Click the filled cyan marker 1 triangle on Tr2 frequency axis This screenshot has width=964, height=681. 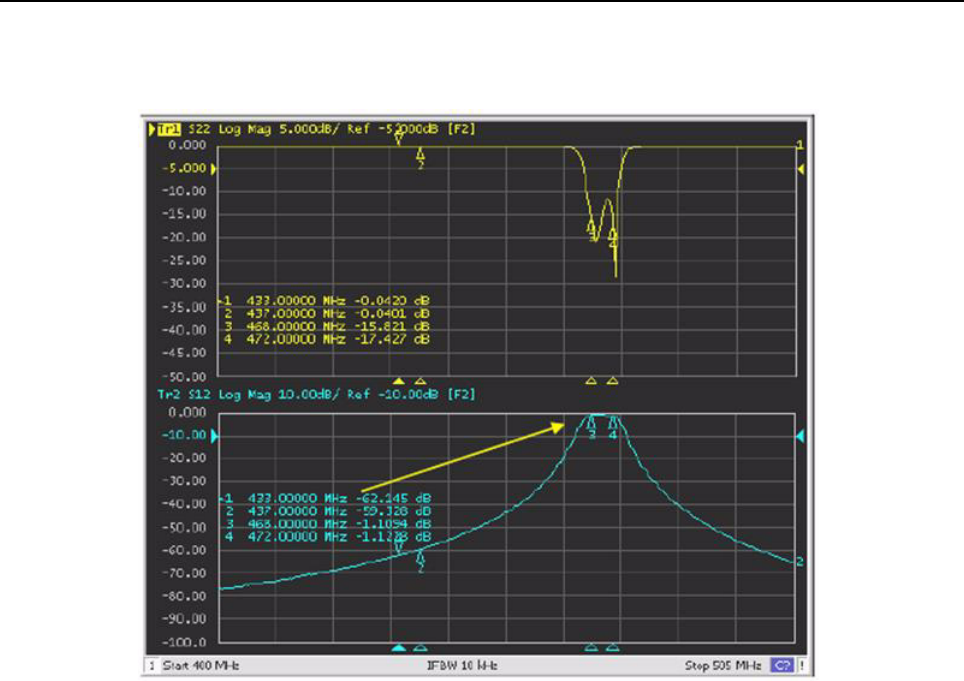(x=399, y=648)
